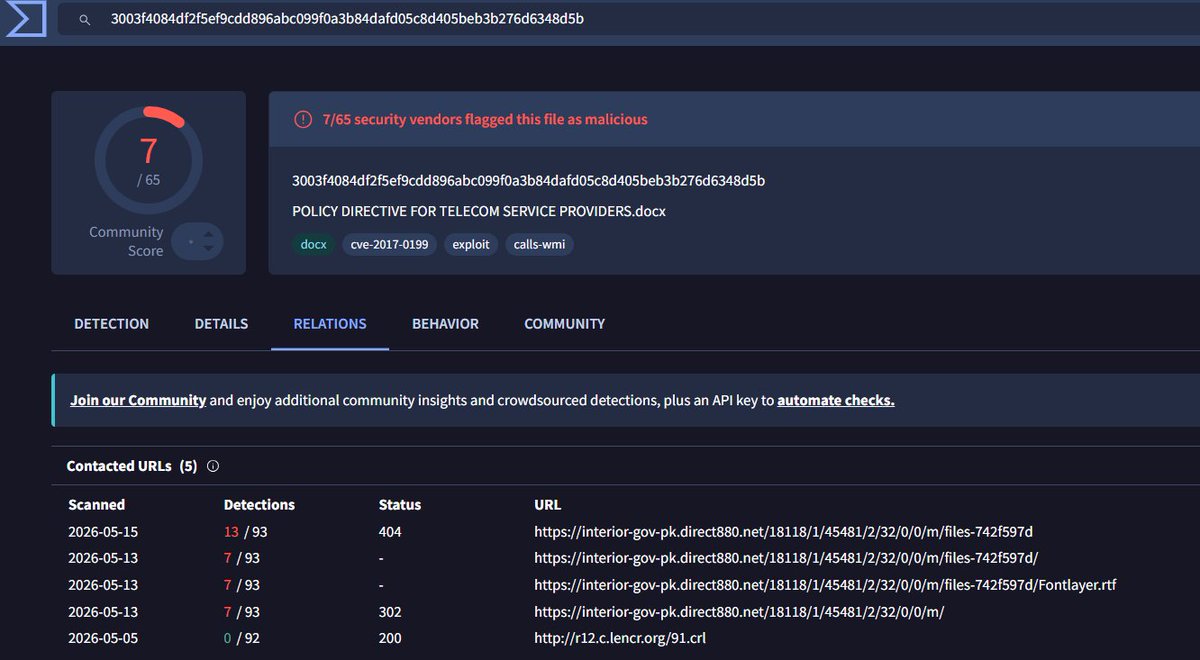Open the Behavior tab
1200x660 pixels.
tap(445, 324)
